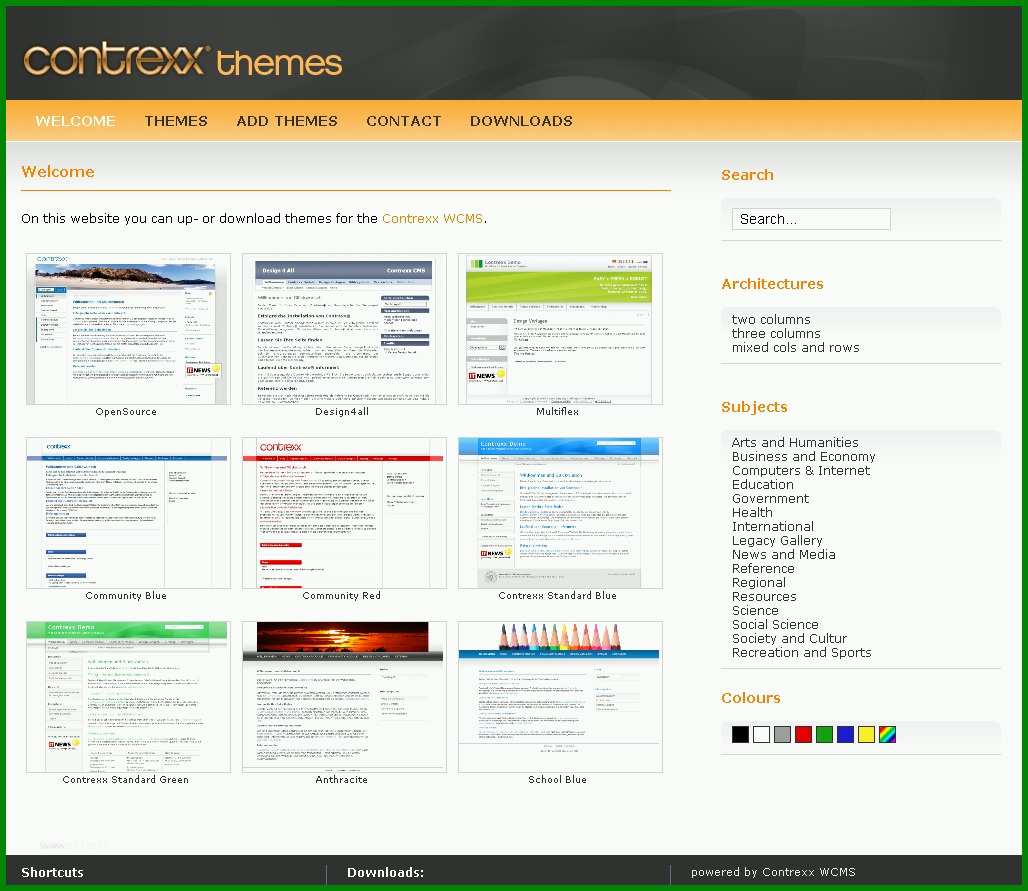Image resolution: width=1028 pixels, height=891 pixels.
Task: Click the Community Red caption
Action: pos(342,596)
